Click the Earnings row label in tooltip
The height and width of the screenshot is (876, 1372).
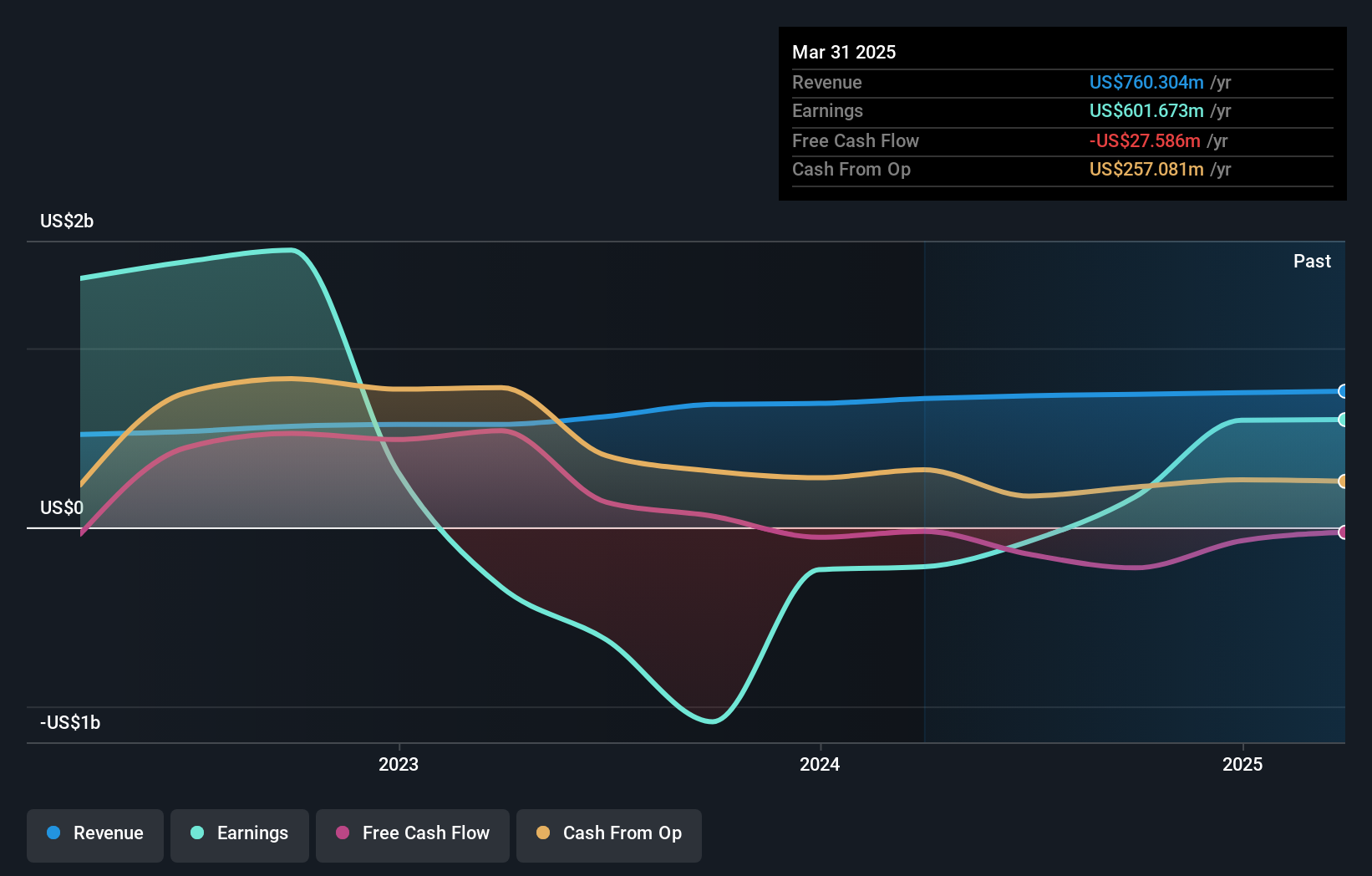coord(827,110)
